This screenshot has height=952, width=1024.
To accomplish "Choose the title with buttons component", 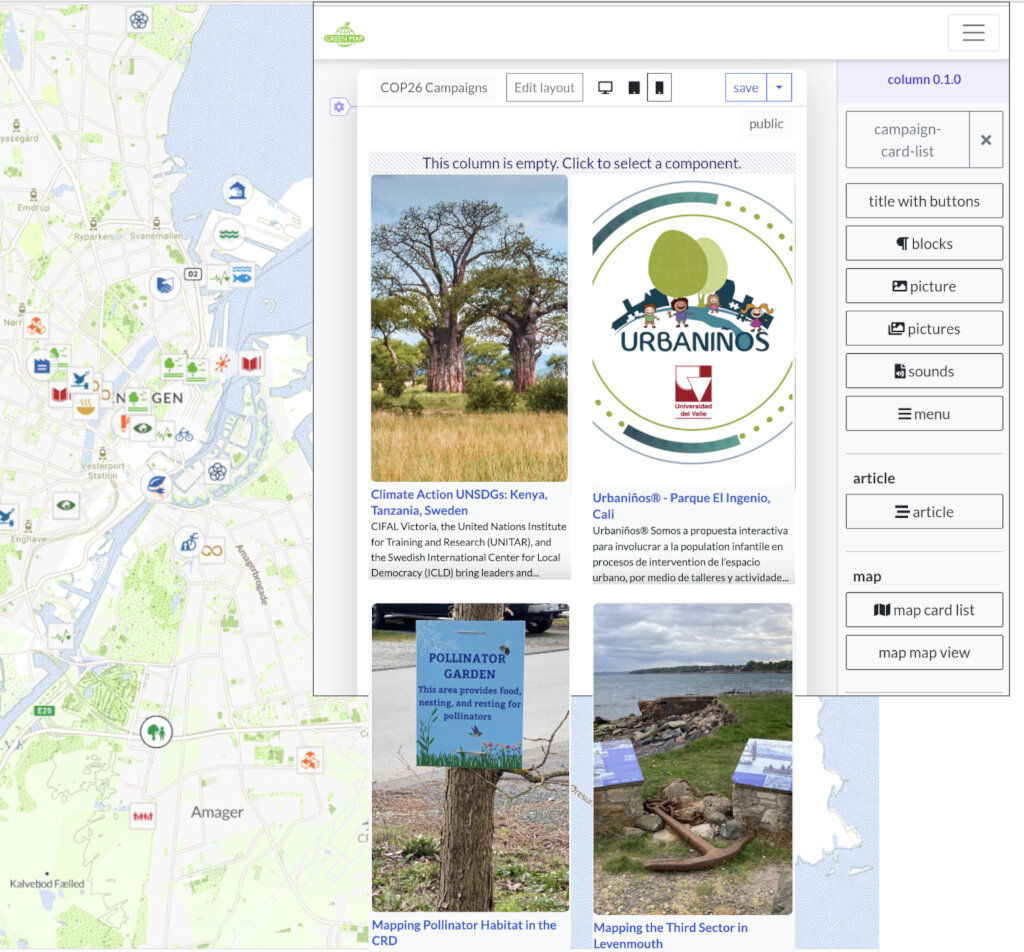I will point(924,201).
